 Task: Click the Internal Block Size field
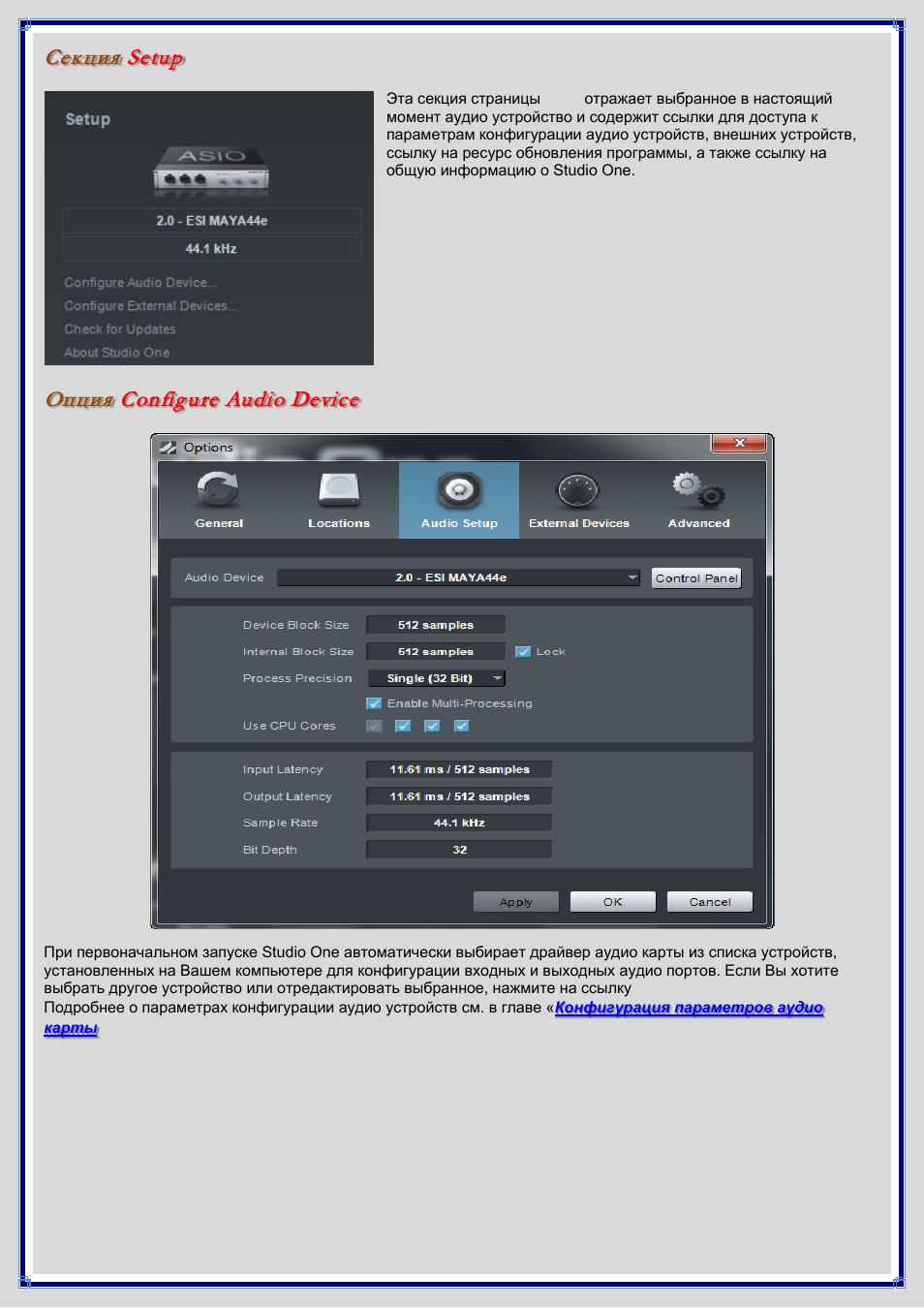click(x=436, y=652)
